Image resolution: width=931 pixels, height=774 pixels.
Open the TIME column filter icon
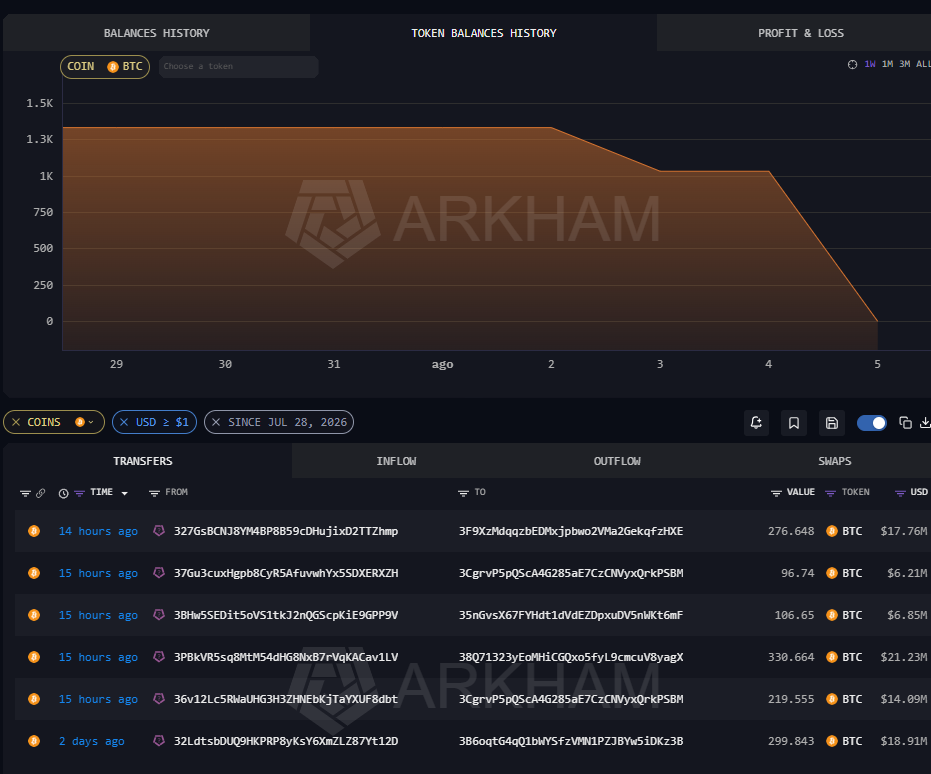80,493
